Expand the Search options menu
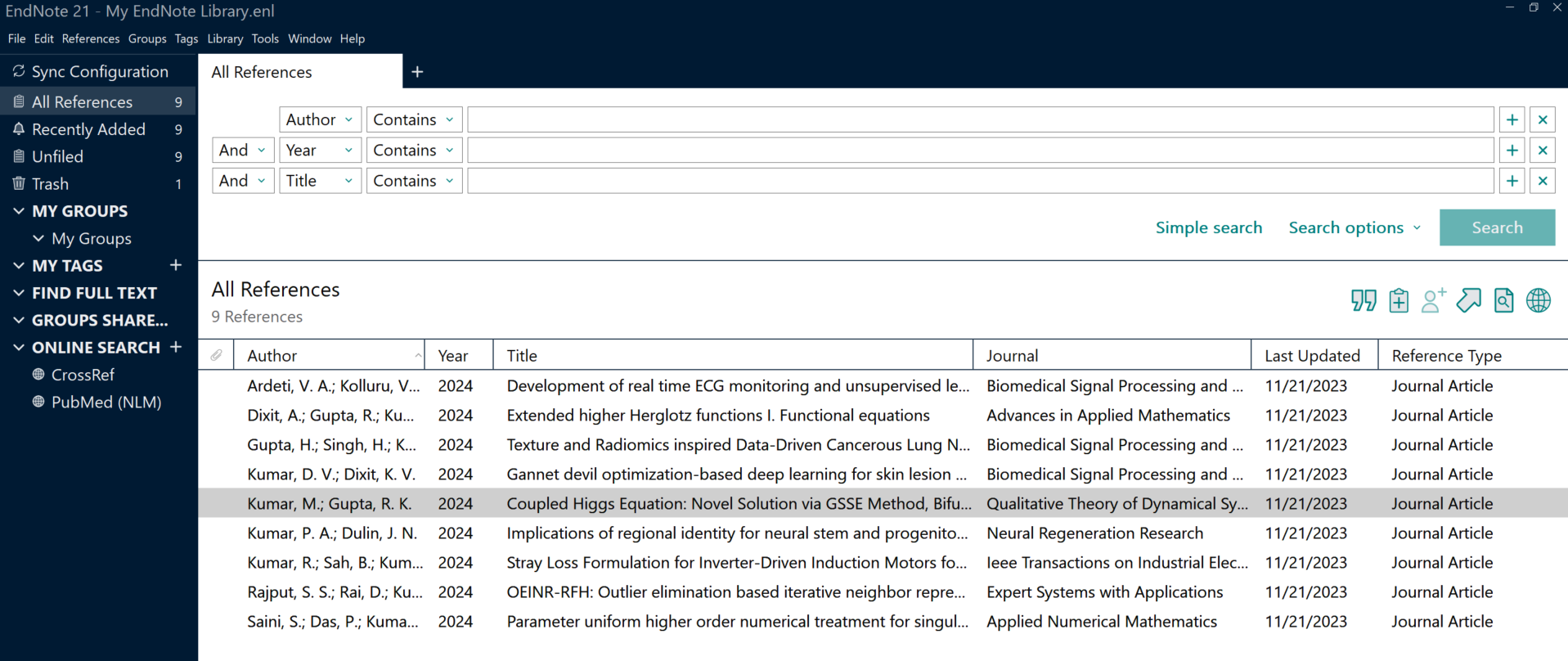Image resolution: width=1568 pixels, height=661 pixels. pyautogui.click(x=1355, y=227)
